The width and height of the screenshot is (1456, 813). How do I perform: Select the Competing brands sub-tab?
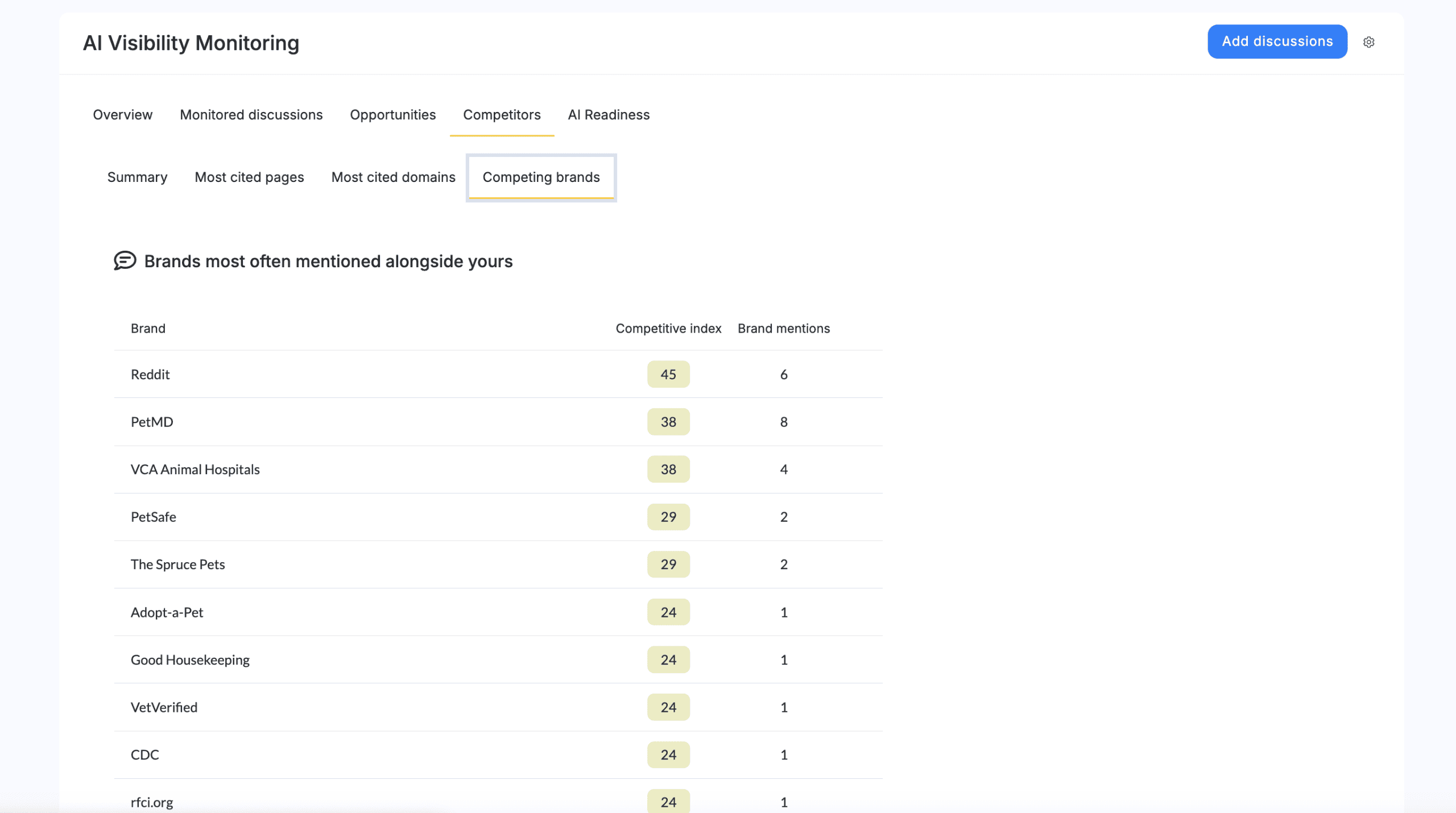[541, 177]
